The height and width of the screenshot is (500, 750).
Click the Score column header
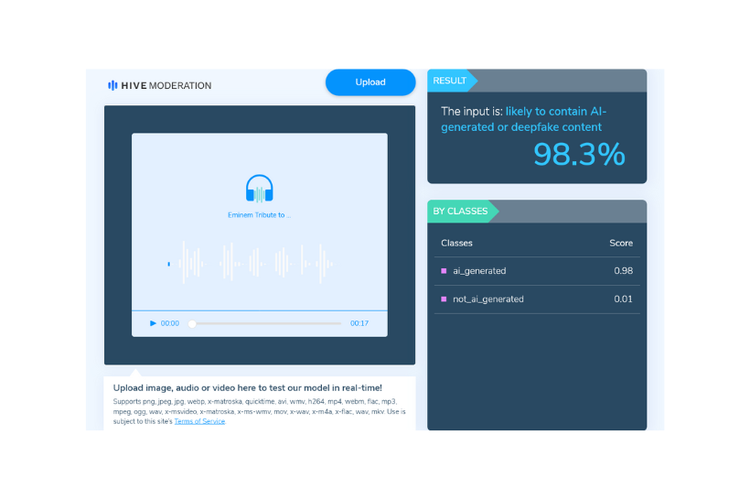pos(621,243)
